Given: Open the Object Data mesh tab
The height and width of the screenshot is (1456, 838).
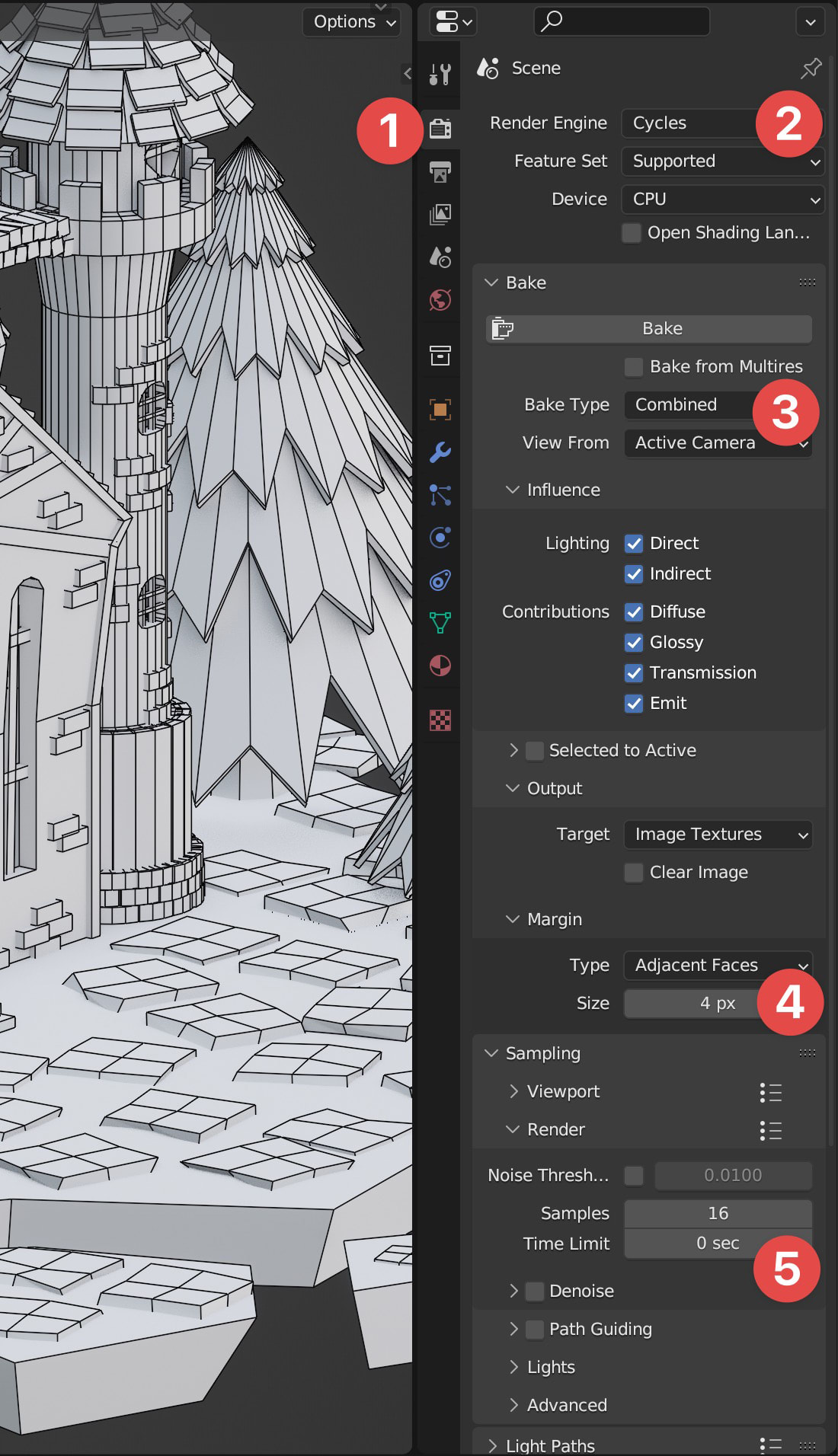Looking at the screenshot, I should coord(440,623).
